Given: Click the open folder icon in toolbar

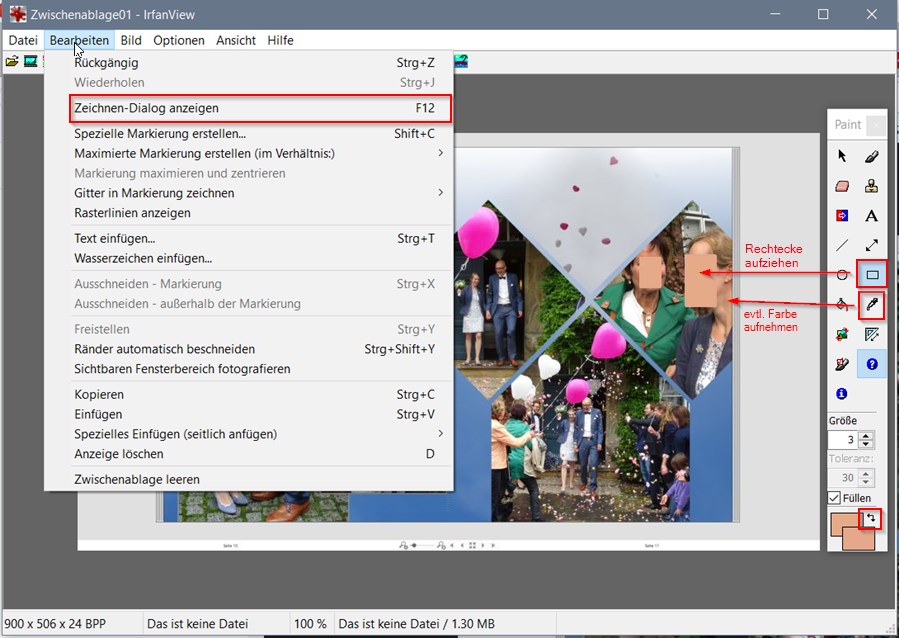Looking at the screenshot, I should point(12,62).
